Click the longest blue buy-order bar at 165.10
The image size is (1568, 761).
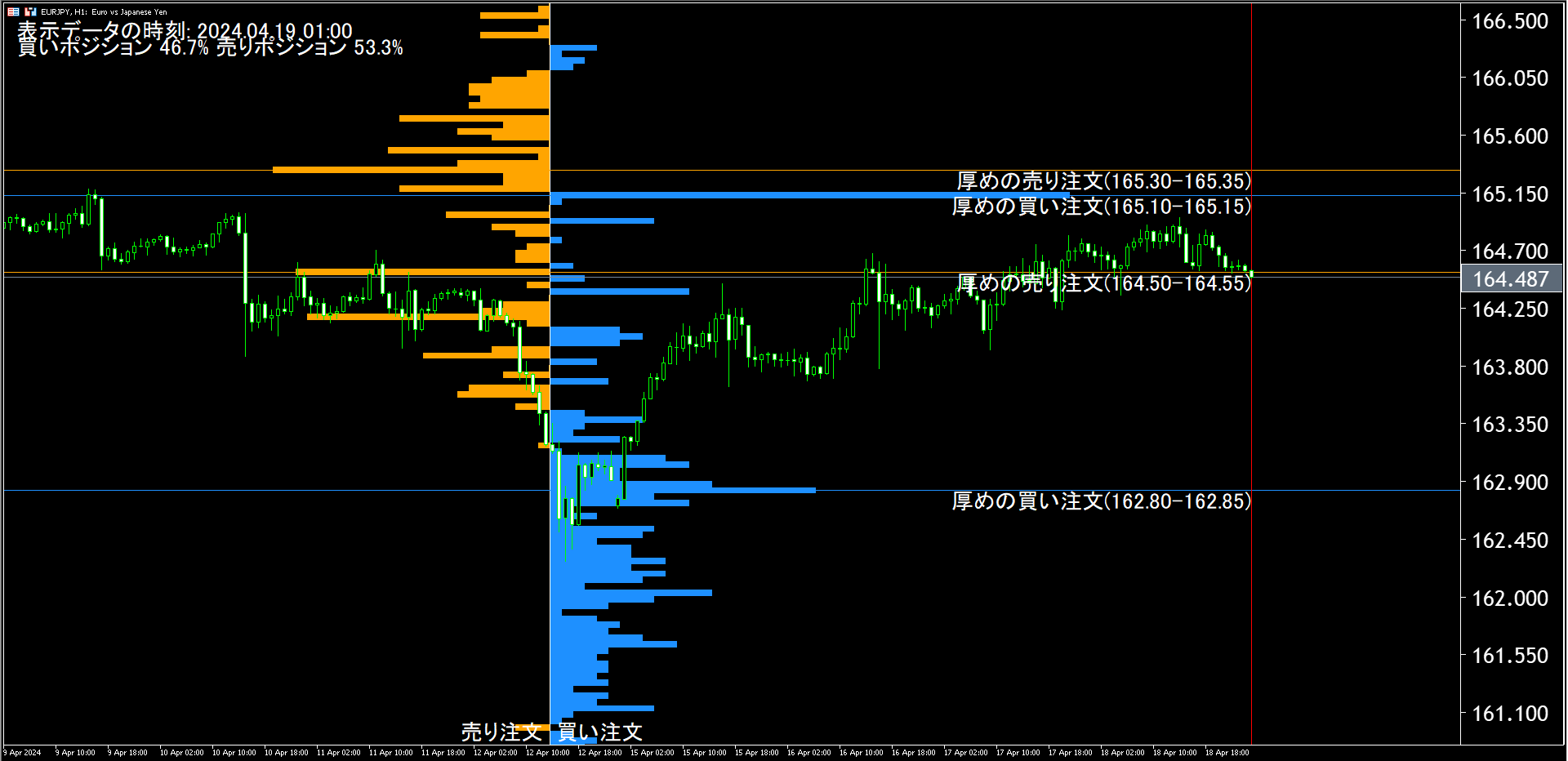click(810, 195)
